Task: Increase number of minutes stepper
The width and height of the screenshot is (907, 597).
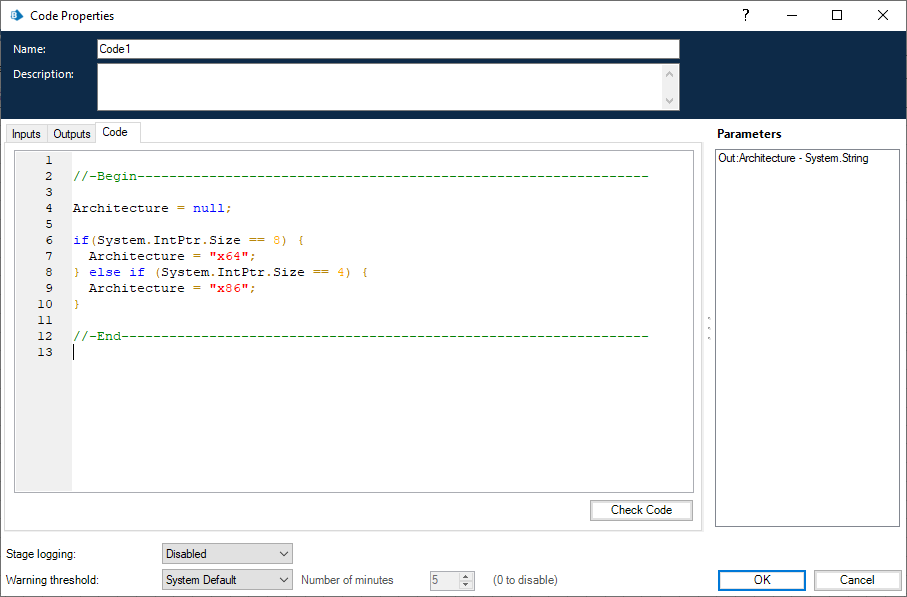Action: (465, 576)
